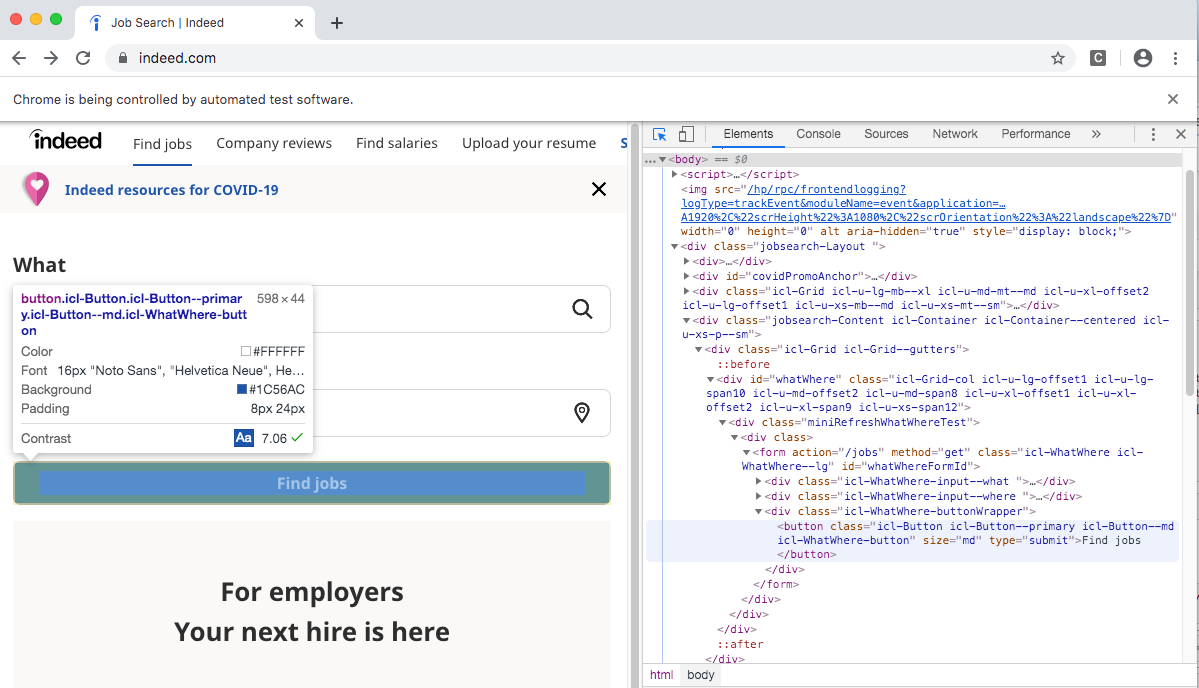Open the DevTools customize three-dot menu
This screenshot has width=1199, height=688.
1153,135
